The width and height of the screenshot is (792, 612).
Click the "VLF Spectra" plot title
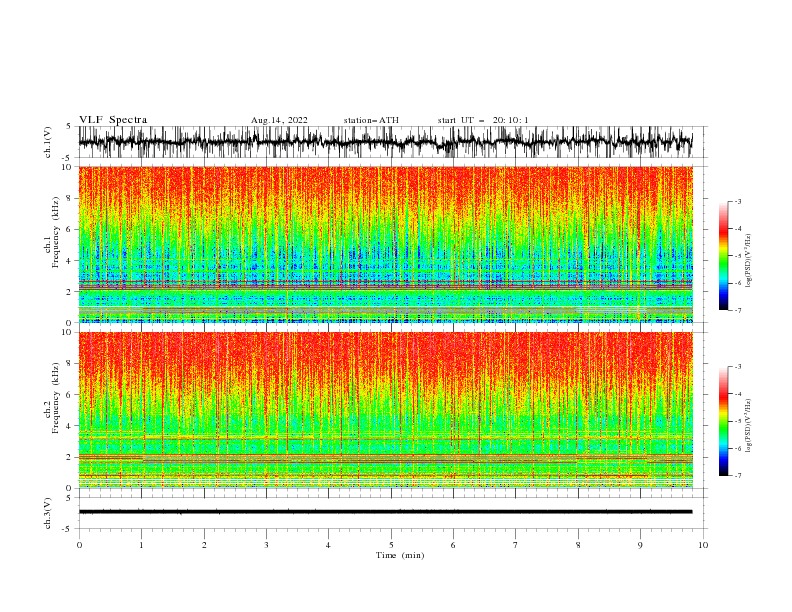pyautogui.click(x=113, y=120)
